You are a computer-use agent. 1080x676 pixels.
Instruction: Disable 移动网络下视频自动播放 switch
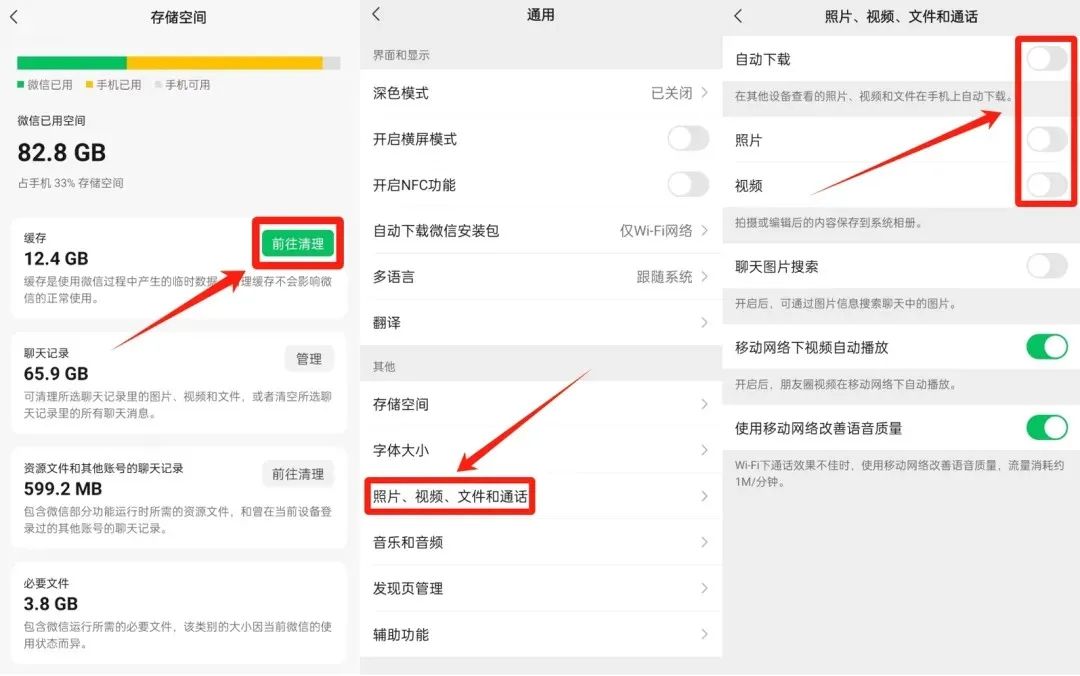[1047, 347]
